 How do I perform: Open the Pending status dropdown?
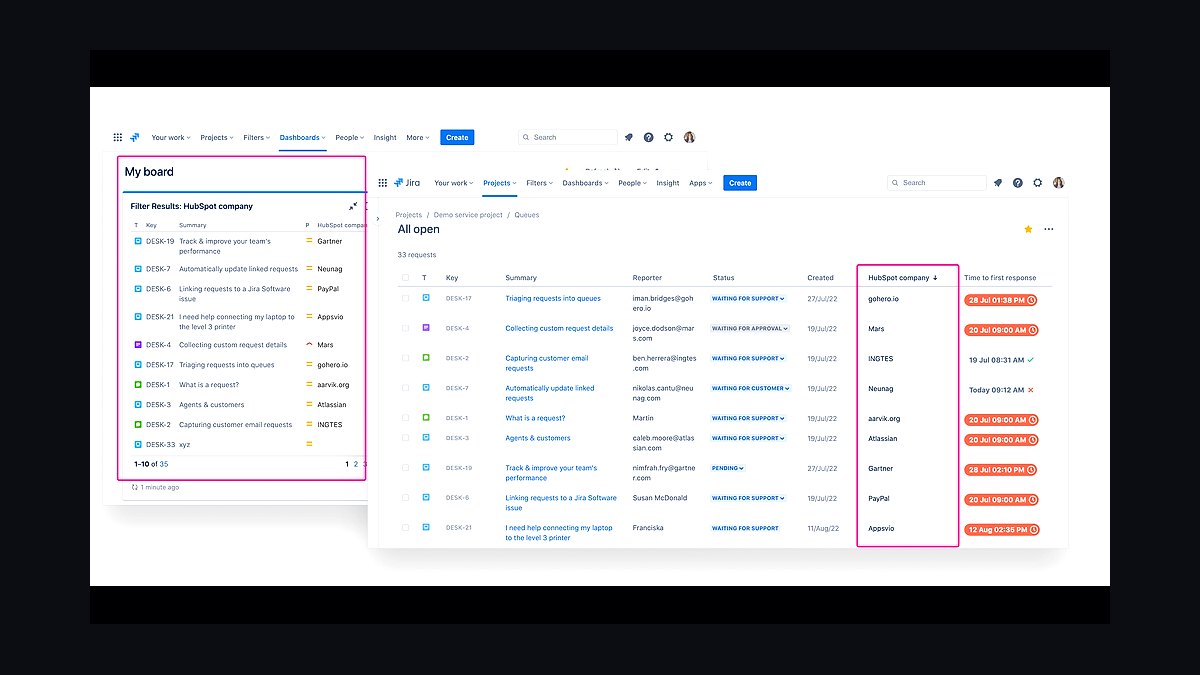(728, 468)
